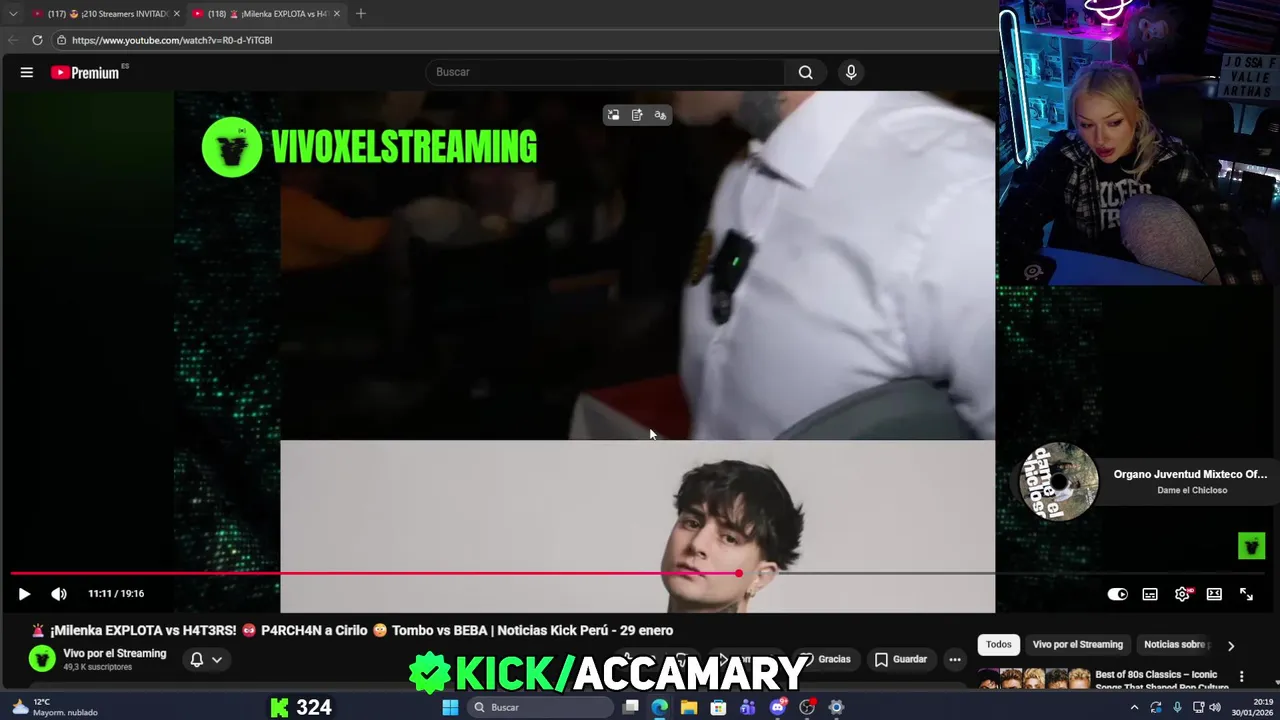The height and width of the screenshot is (720, 1280).
Task: Click the Windows taskbar Buscar search box
Action: 540,707
